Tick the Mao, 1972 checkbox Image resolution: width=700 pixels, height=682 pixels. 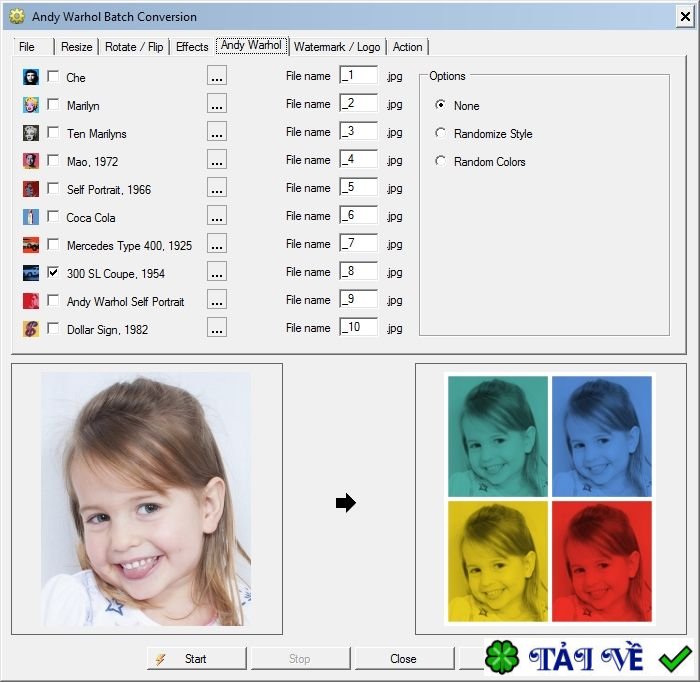(x=53, y=160)
